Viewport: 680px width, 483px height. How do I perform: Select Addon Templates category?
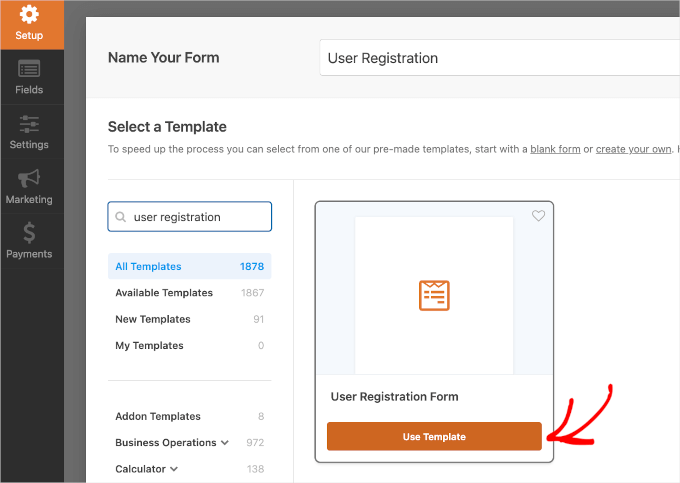[158, 416]
